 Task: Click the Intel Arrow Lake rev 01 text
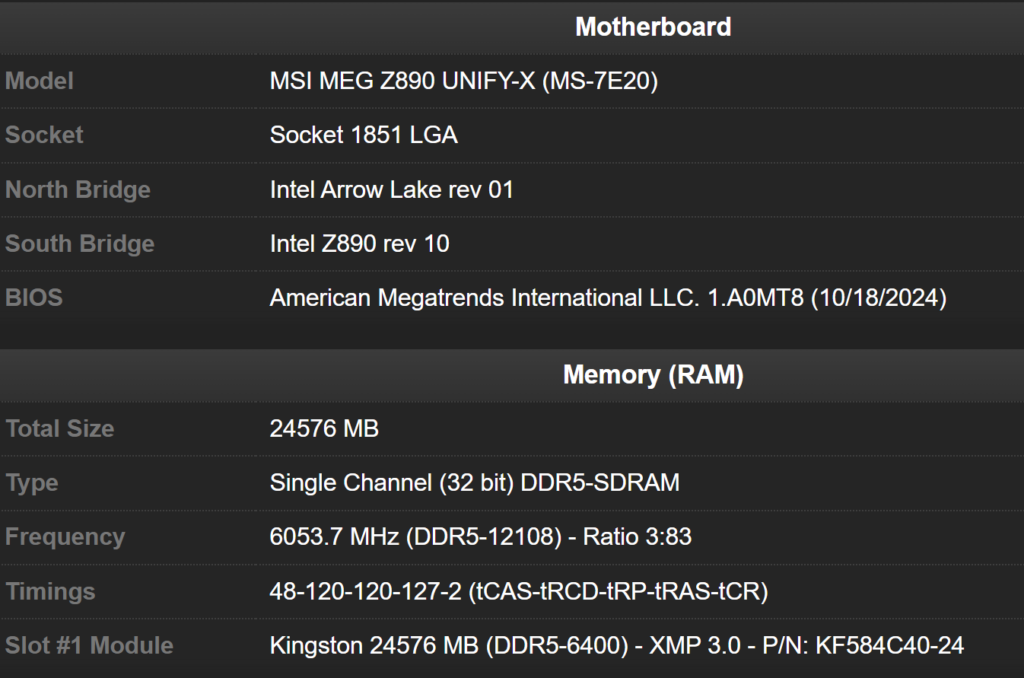391,190
